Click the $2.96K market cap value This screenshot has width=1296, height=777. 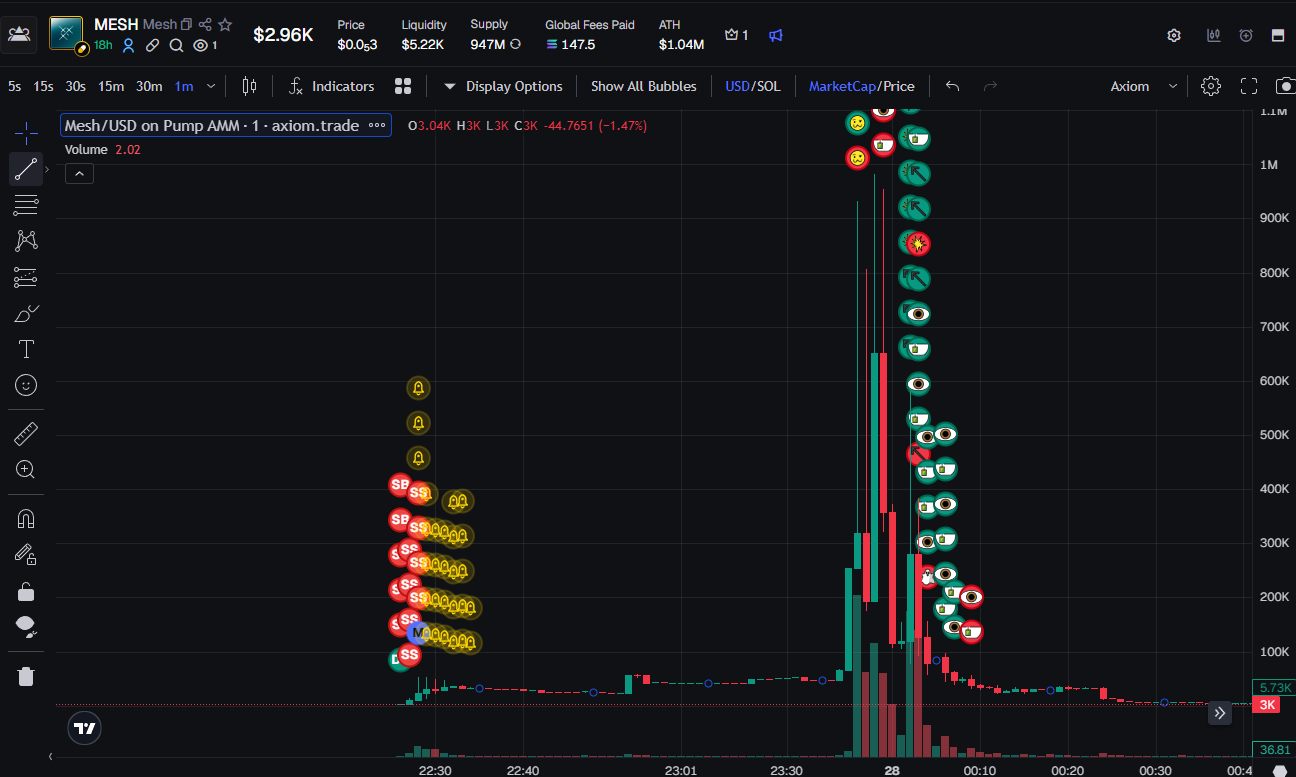[x=283, y=35]
